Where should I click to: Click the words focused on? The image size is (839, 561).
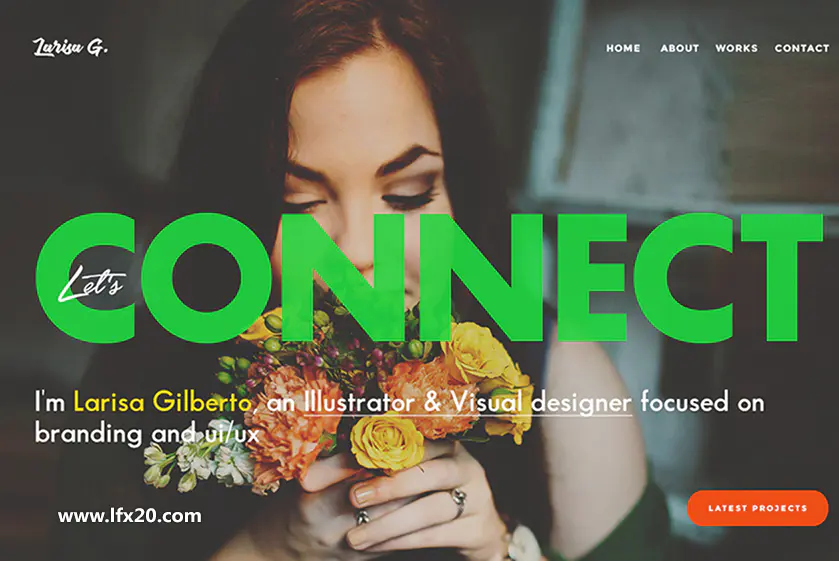point(703,402)
